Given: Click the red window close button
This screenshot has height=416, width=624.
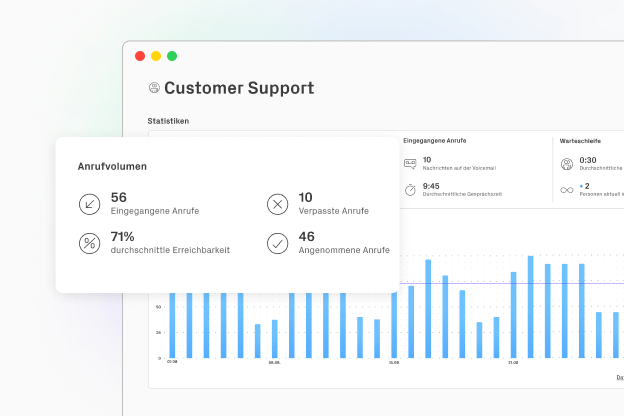Looking at the screenshot, I should click(x=140, y=56).
